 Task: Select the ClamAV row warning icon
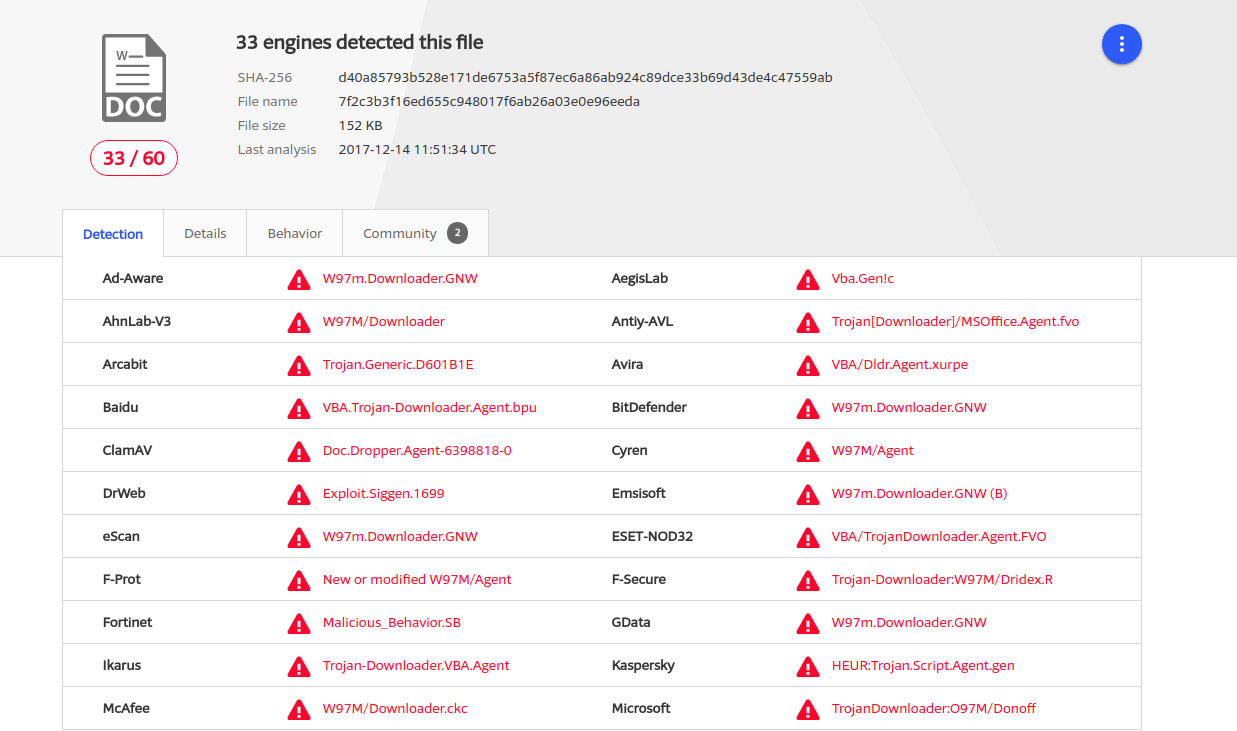coord(299,451)
